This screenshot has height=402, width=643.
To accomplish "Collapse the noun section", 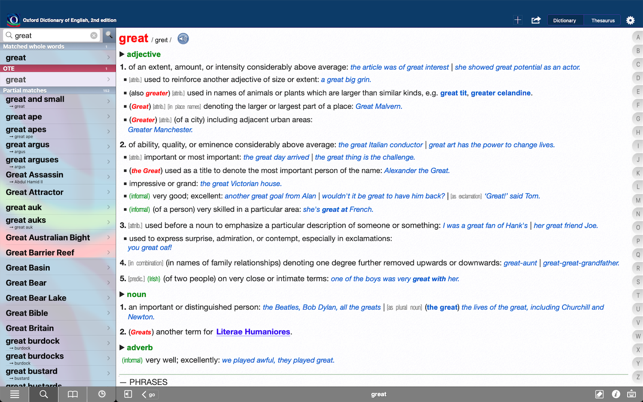I will pyautogui.click(x=122, y=294).
